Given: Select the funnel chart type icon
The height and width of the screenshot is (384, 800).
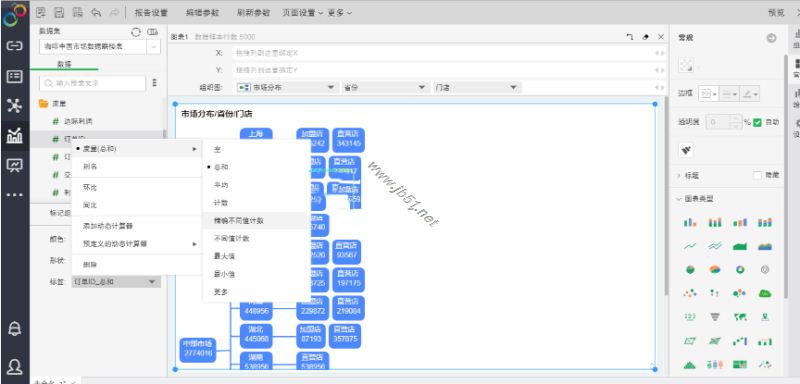Looking at the screenshot, I should [x=715, y=317].
